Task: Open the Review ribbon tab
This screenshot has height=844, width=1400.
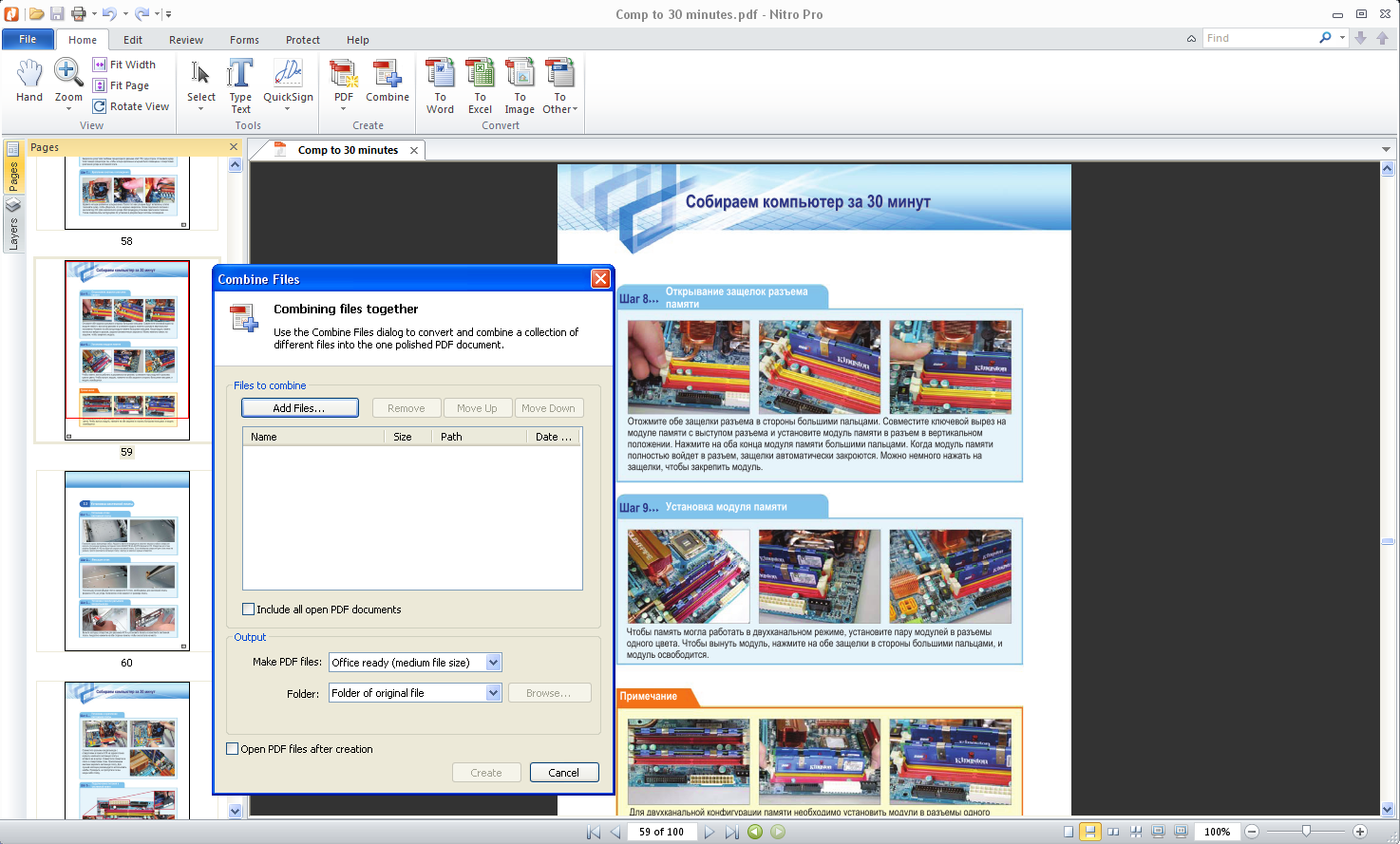Action: point(186,40)
